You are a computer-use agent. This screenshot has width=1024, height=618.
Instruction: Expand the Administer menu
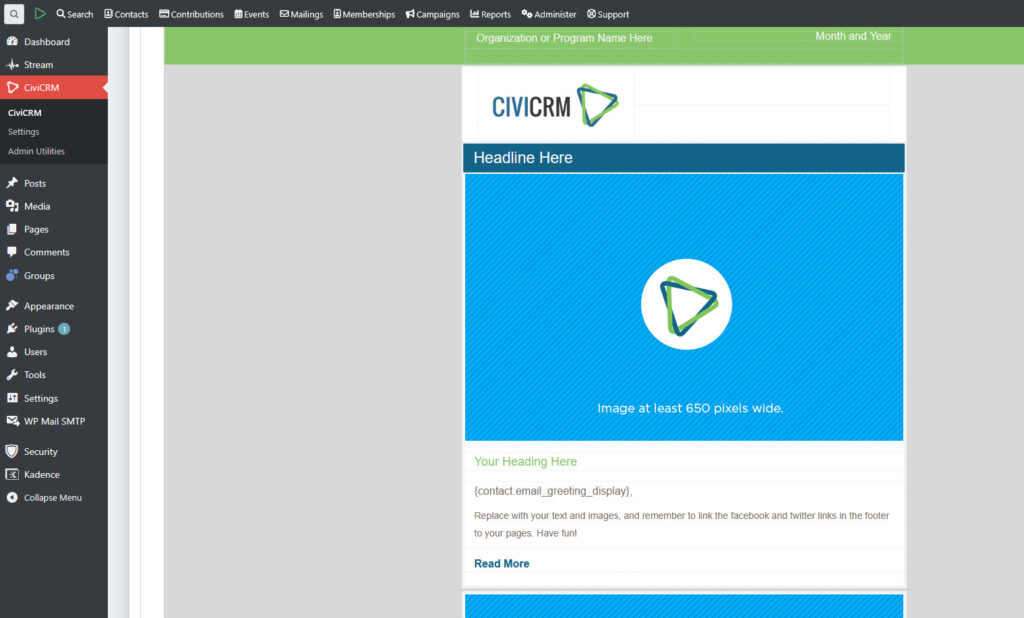click(549, 14)
